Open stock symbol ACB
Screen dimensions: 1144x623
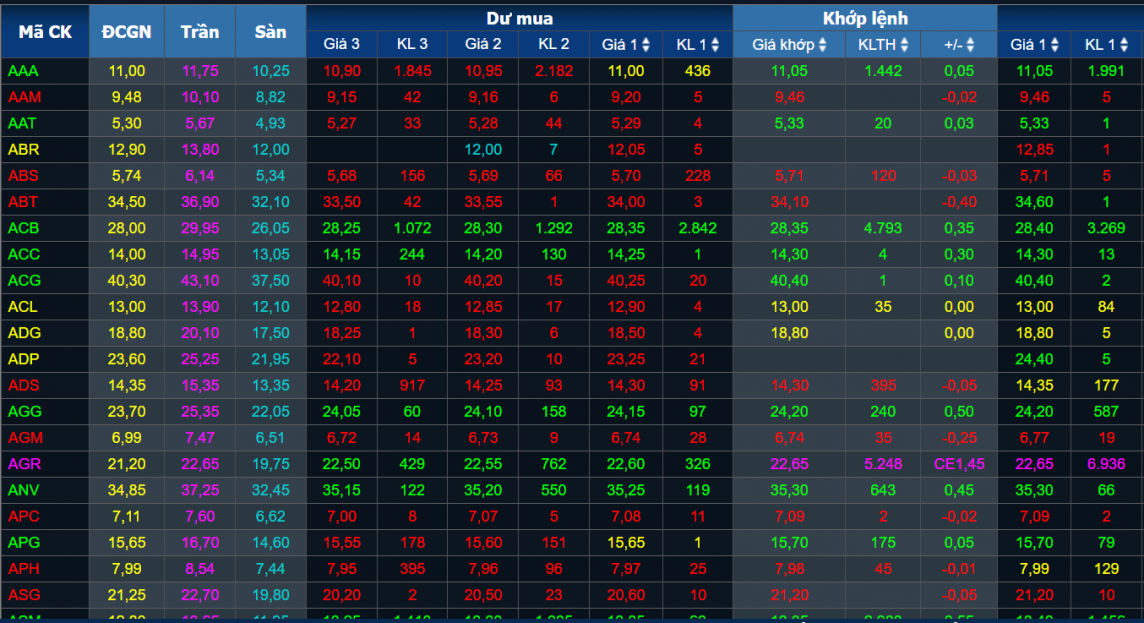[23, 228]
